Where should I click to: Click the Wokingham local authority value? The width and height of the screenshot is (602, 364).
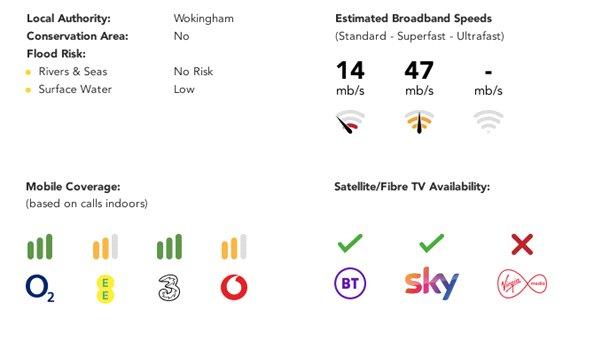click(203, 18)
